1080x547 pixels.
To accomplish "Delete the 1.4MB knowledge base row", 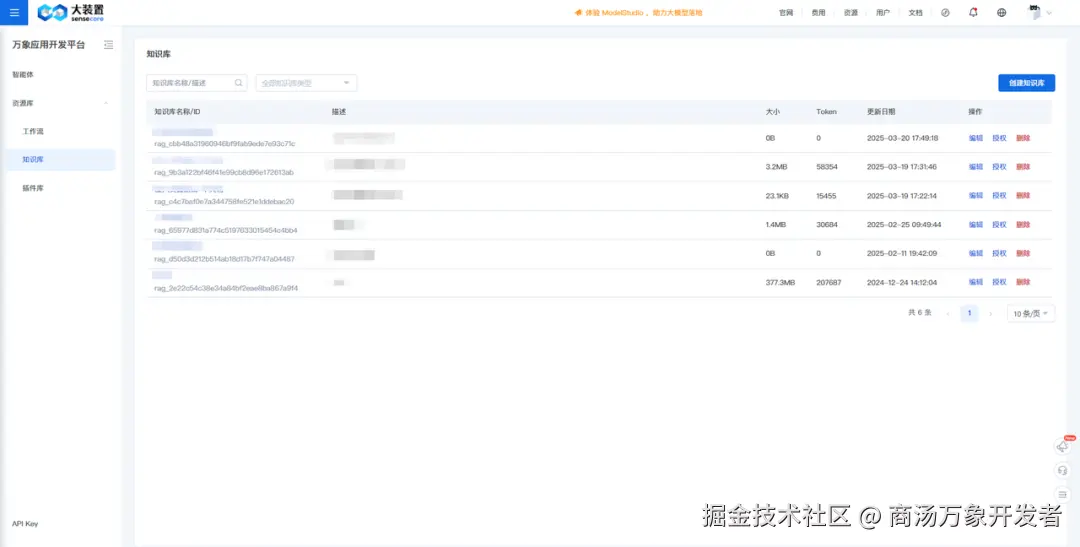I will tap(1023, 225).
